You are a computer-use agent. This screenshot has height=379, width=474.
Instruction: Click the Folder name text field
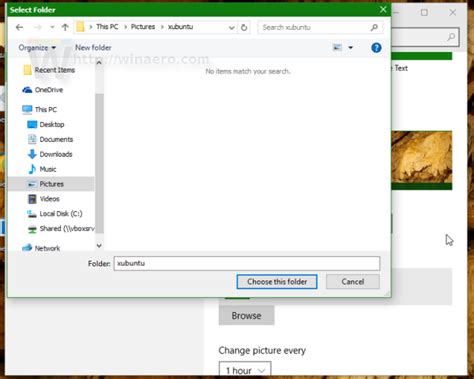(247, 263)
